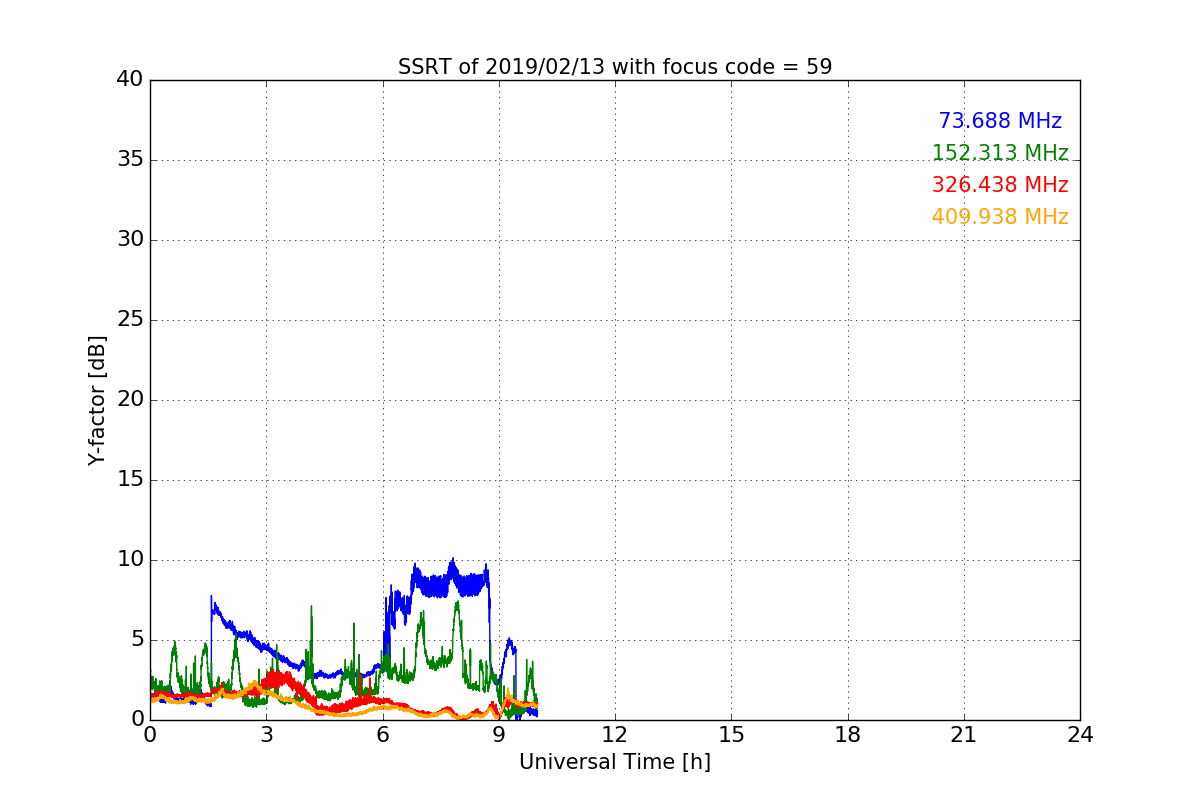
Task: Click the y-axis tick label 40
Action: click(130, 80)
